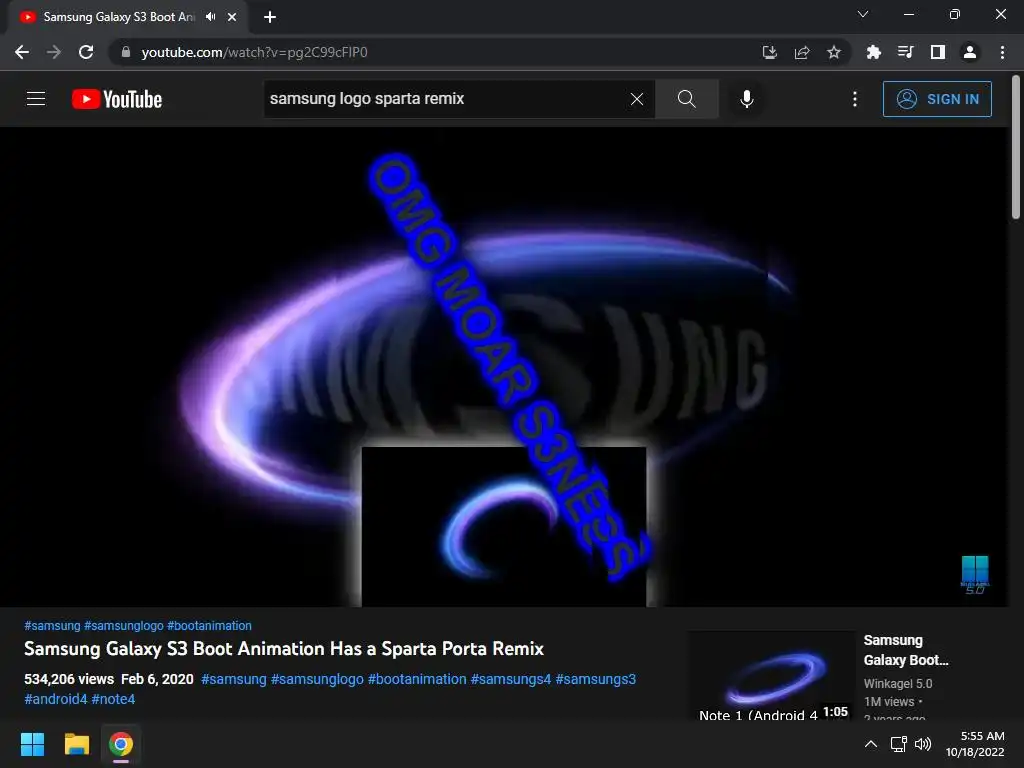The image size is (1024, 768).
Task: Click the browser forward arrow
Action: [54, 52]
